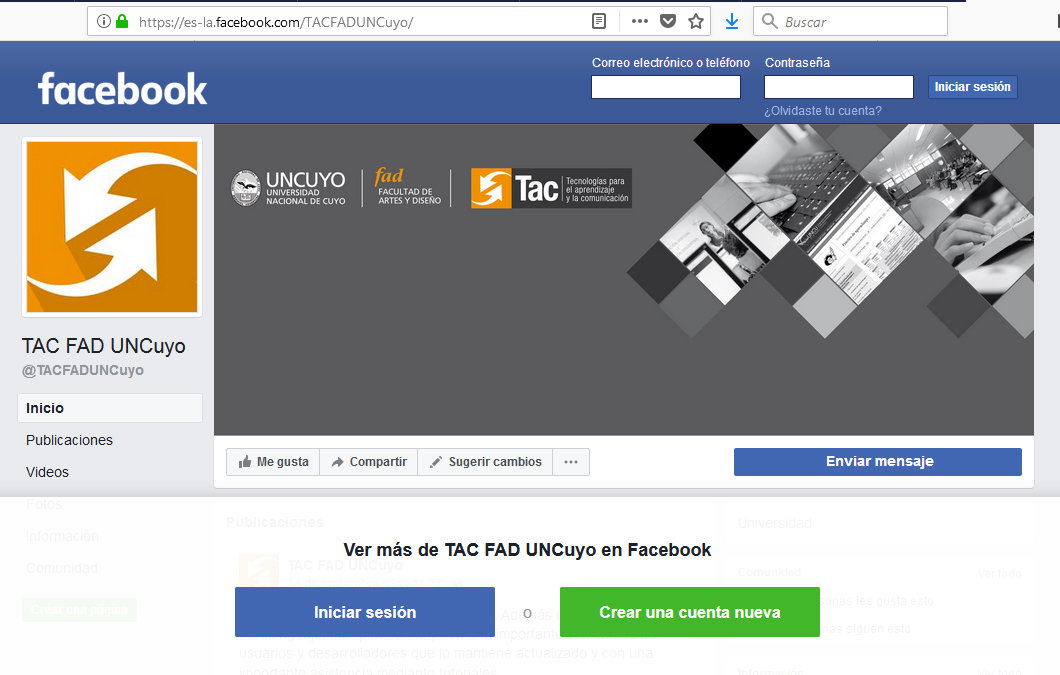Save page to Pocket icon

(668, 22)
